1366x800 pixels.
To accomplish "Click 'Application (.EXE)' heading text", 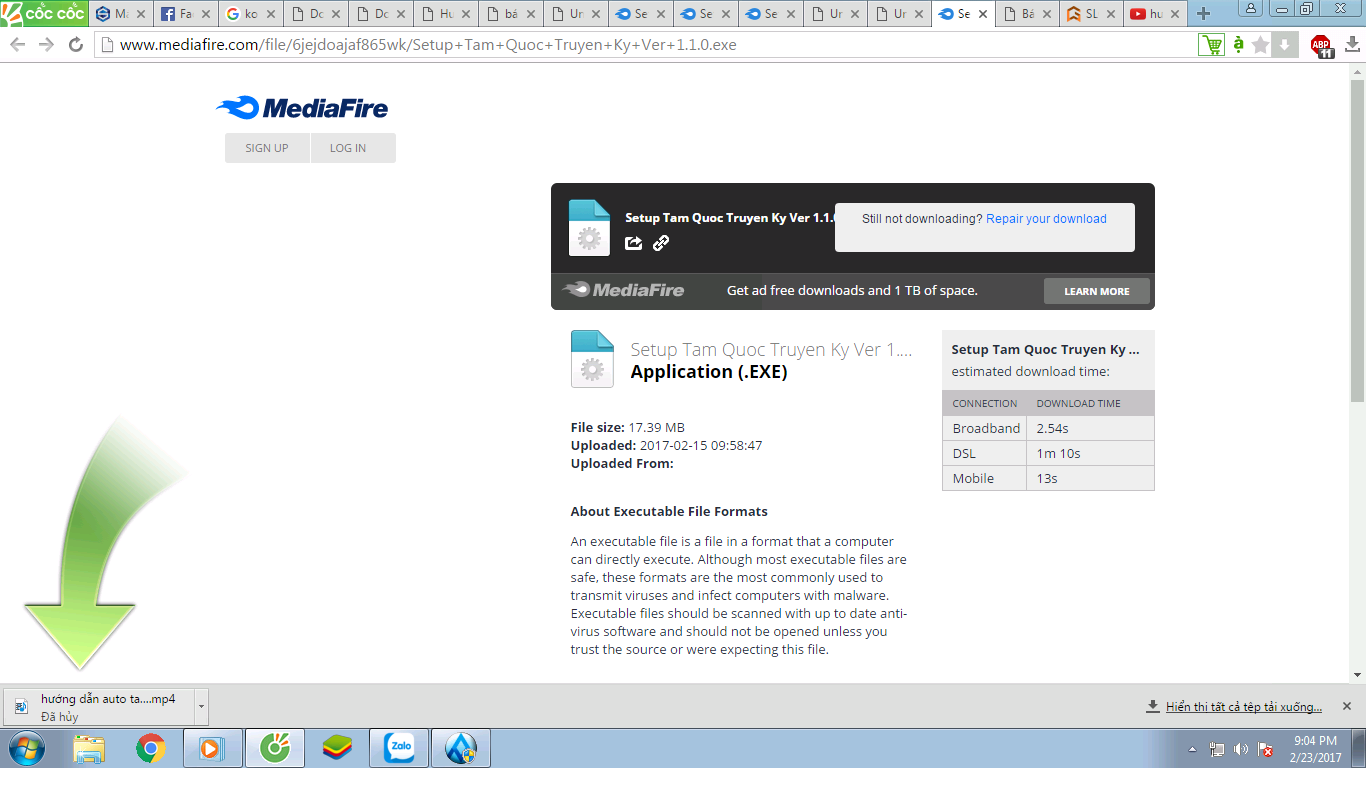I will [x=709, y=372].
